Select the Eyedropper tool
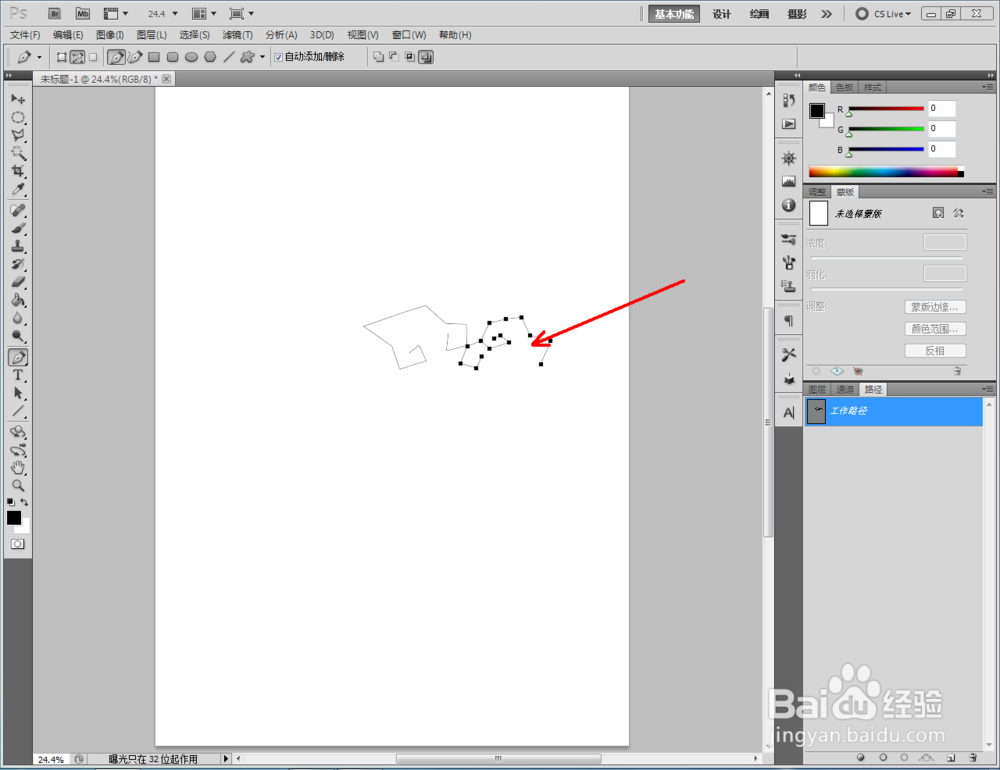 (x=18, y=189)
